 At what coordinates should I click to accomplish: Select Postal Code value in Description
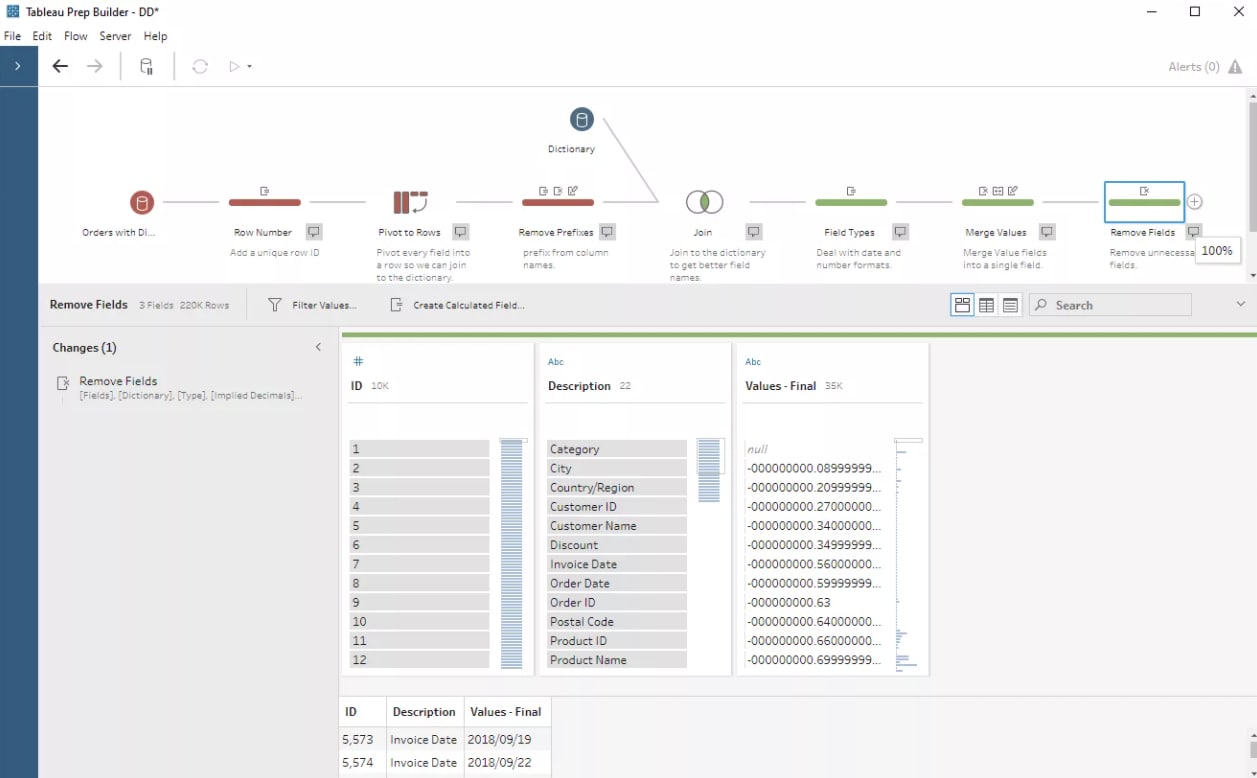[617, 622]
